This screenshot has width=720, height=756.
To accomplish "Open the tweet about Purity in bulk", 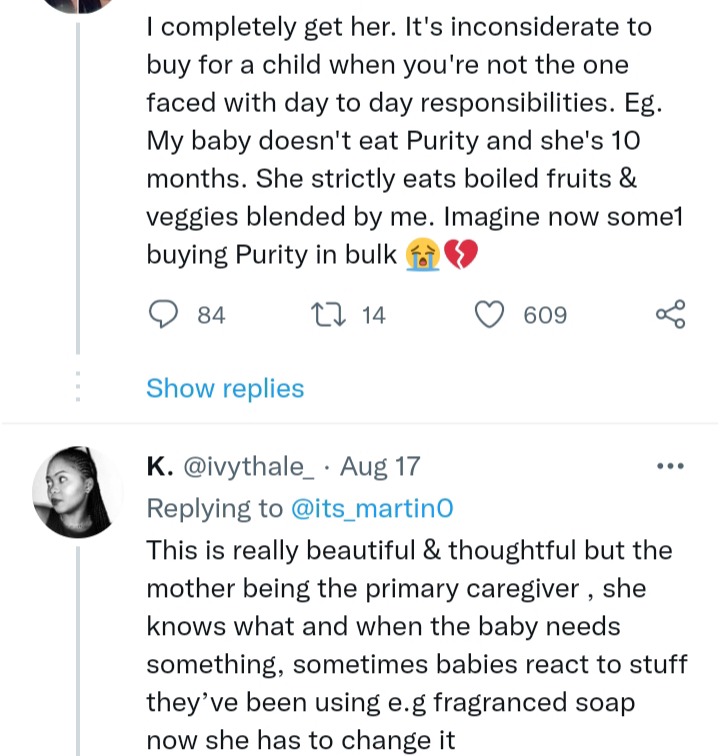I will [x=415, y=141].
